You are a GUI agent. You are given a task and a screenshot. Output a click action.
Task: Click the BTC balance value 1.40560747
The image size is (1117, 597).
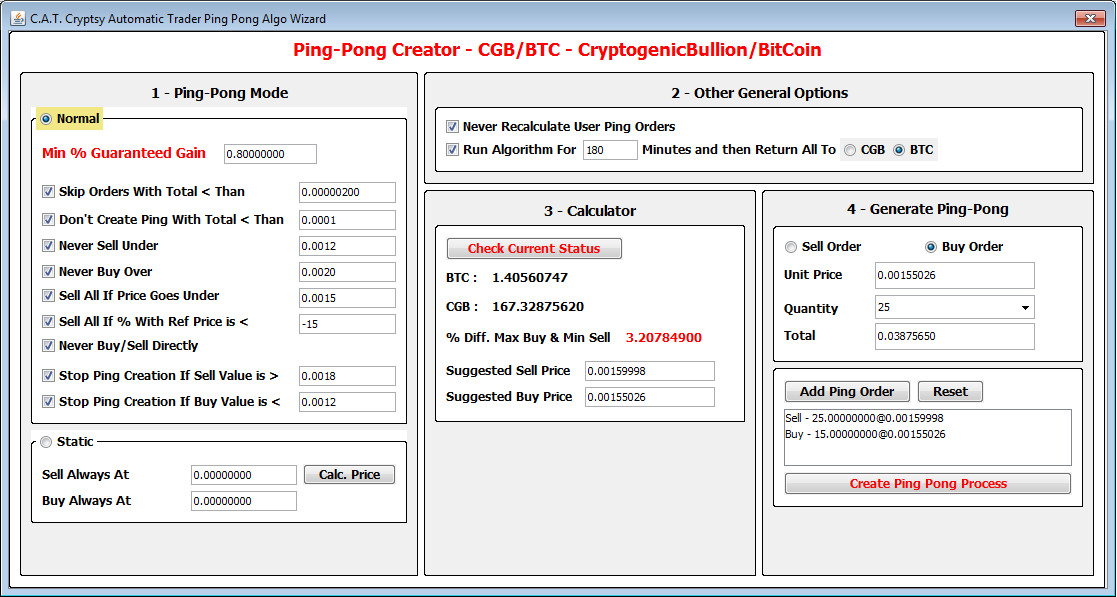click(530, 278)
